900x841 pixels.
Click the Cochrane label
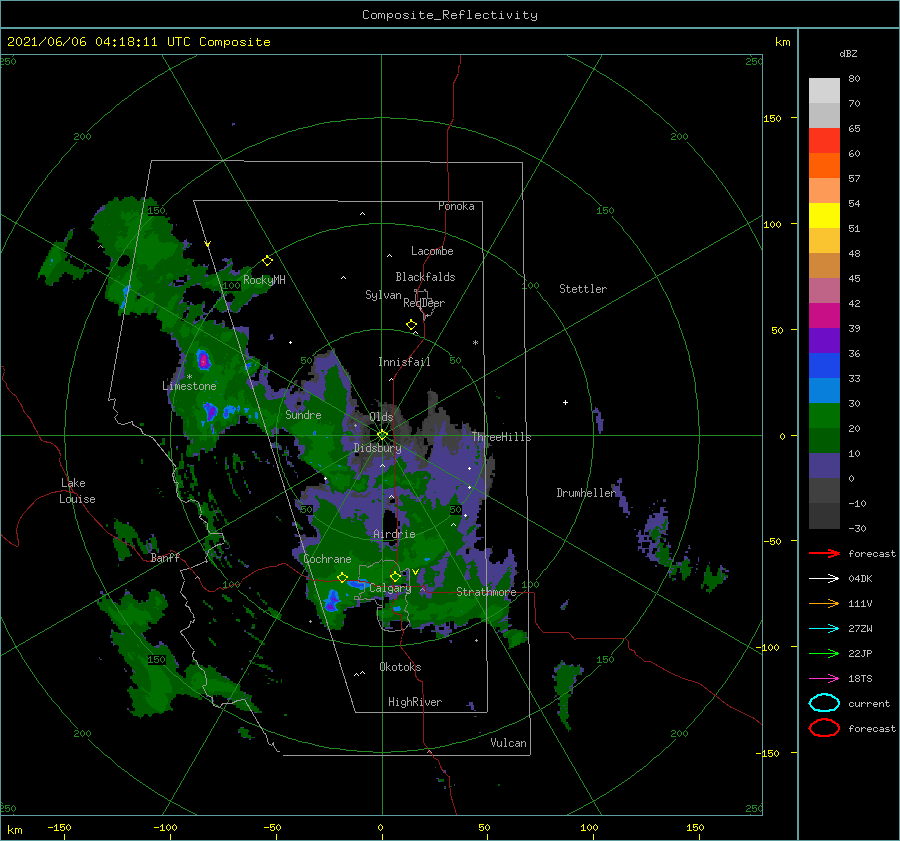click(x=327, y=559)
